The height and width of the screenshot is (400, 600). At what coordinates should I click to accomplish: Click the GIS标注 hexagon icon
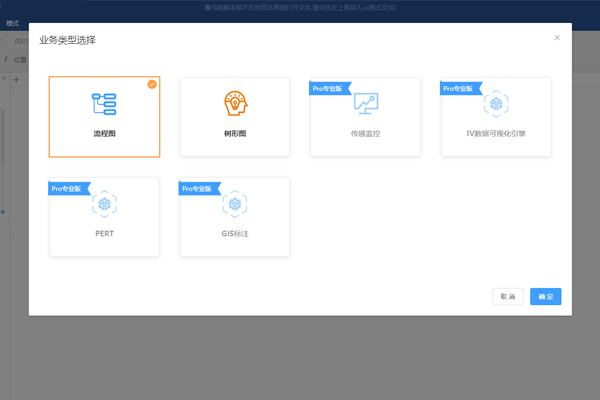pyautogui.click(x=235, y=204)
